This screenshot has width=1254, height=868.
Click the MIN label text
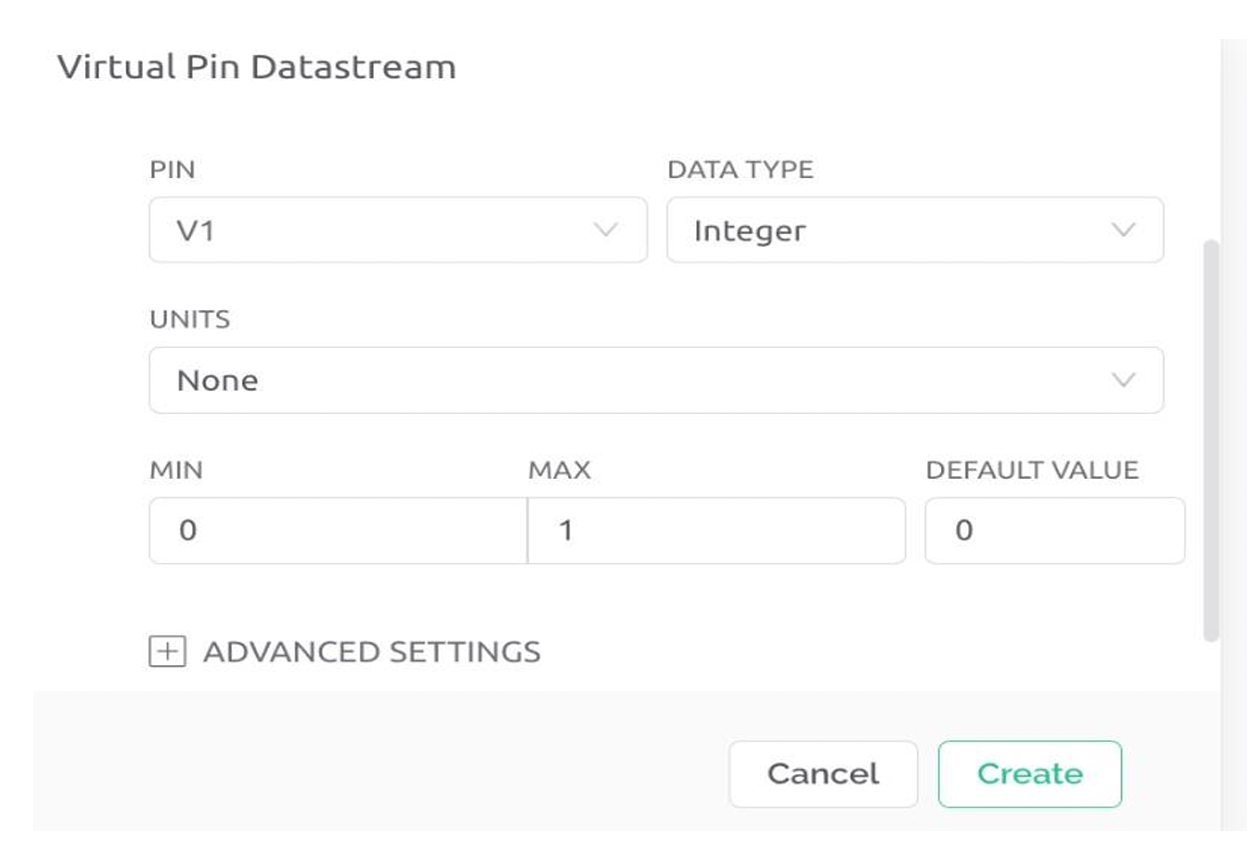(176, 470)
